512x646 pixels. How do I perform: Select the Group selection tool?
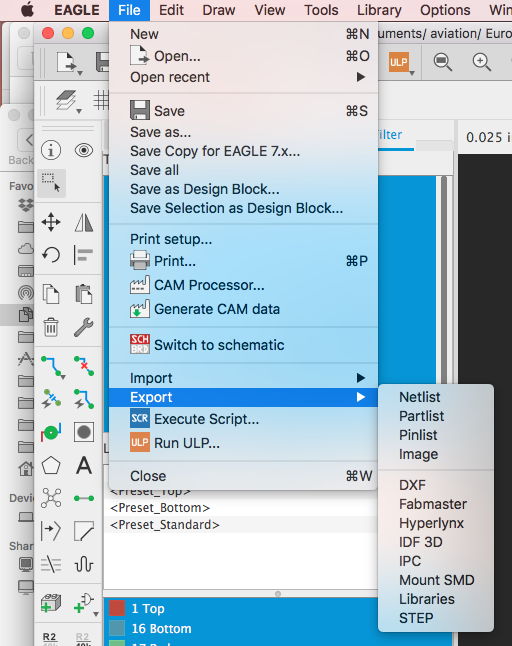click(x=51, y=183)
